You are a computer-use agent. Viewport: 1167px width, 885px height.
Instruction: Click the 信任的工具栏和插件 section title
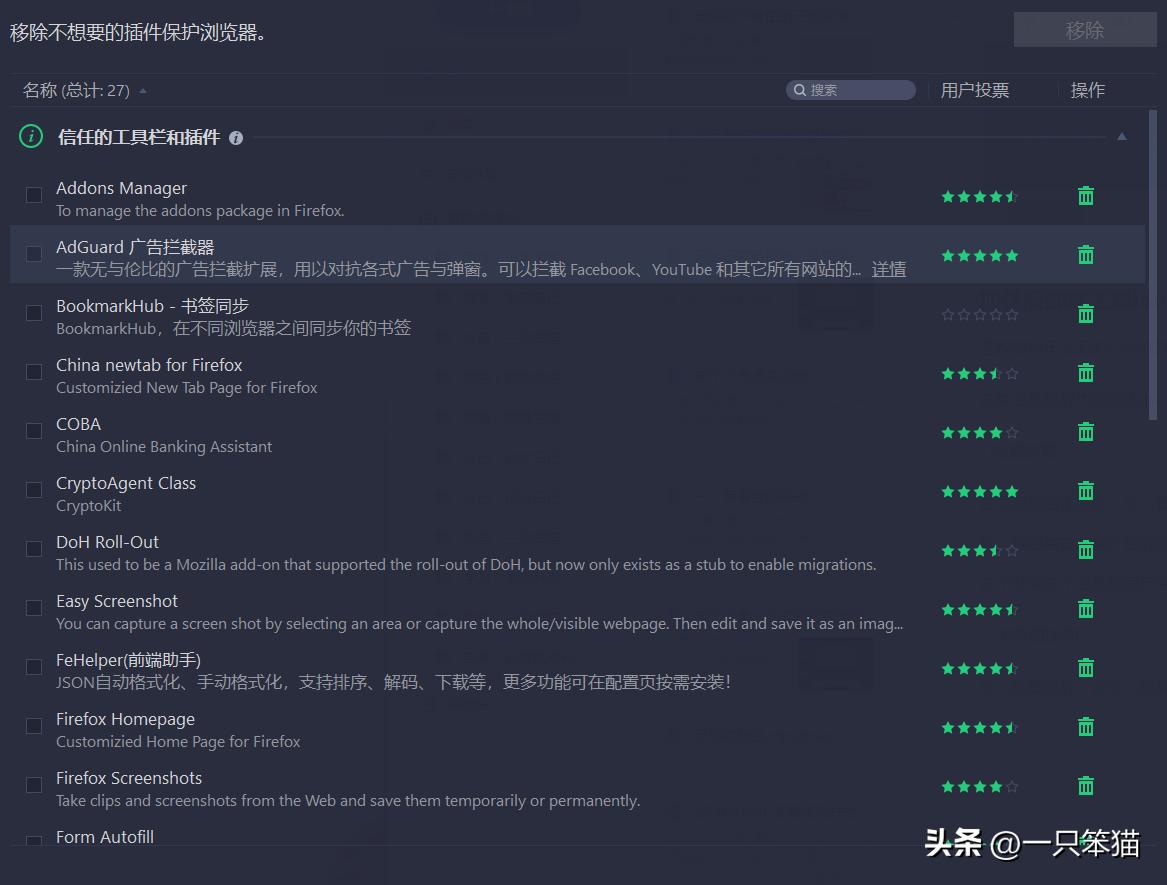tap(139, 138)
